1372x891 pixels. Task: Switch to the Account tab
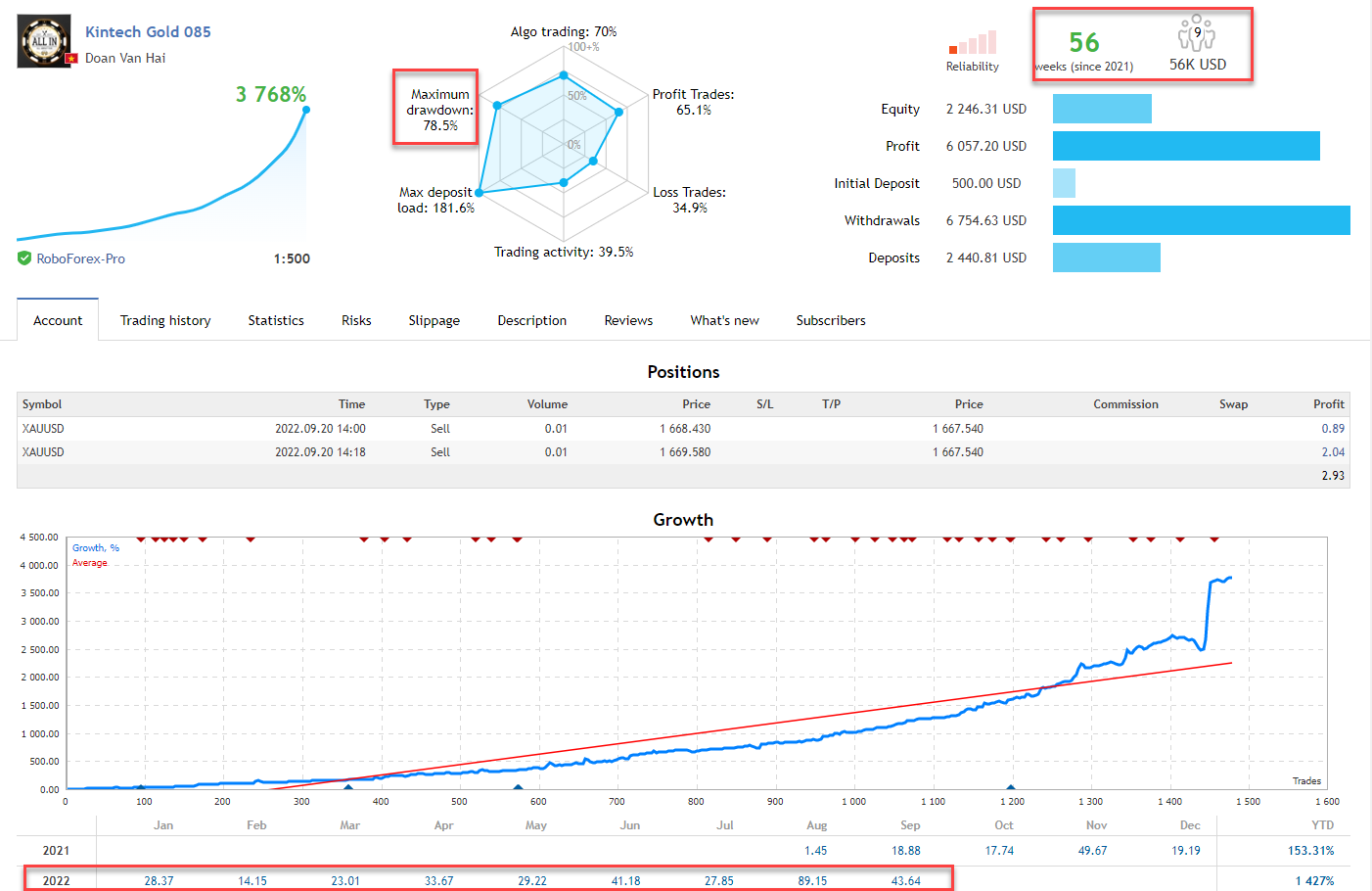(58, 320)
